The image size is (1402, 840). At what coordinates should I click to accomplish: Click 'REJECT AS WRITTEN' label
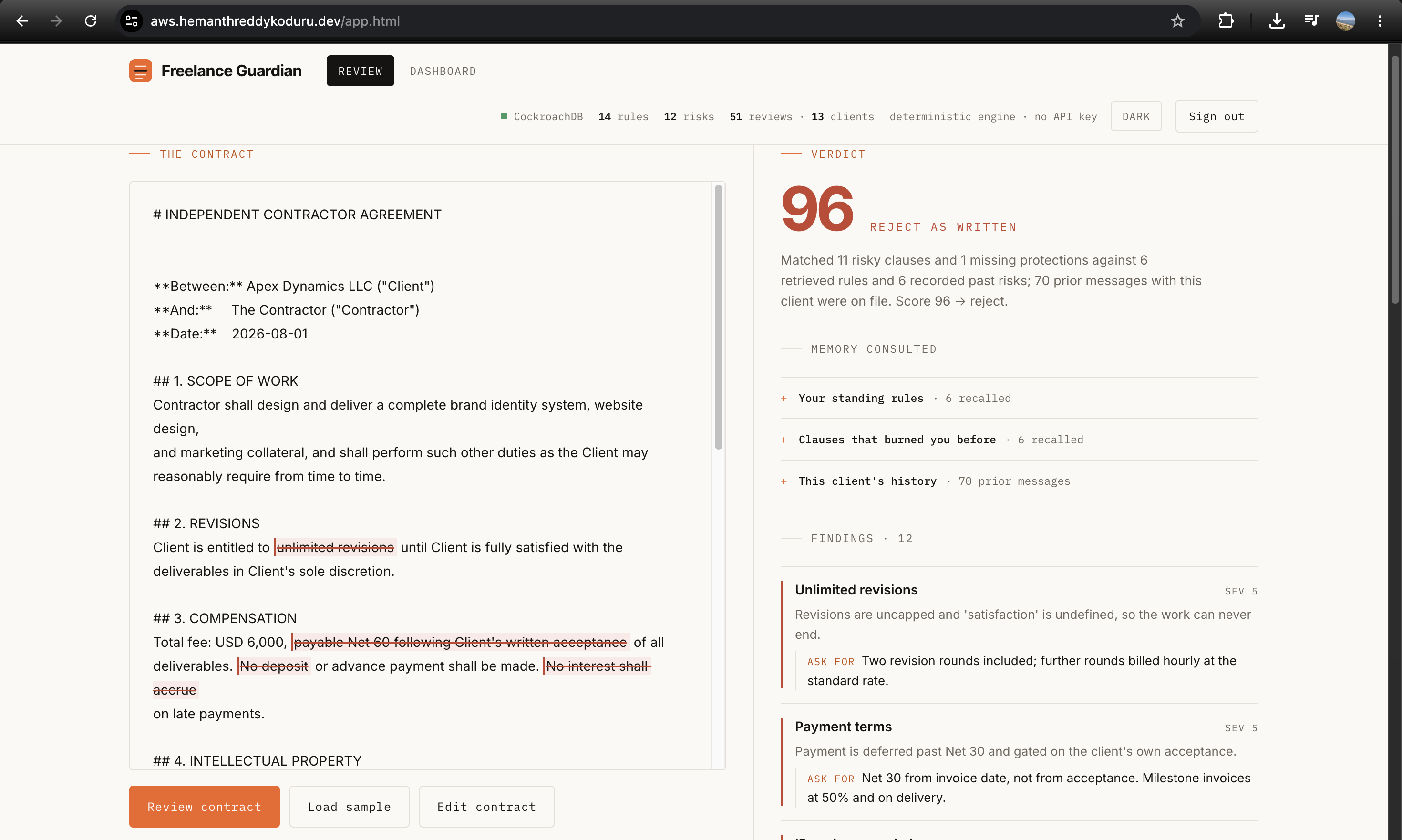(x=943, y=226)
